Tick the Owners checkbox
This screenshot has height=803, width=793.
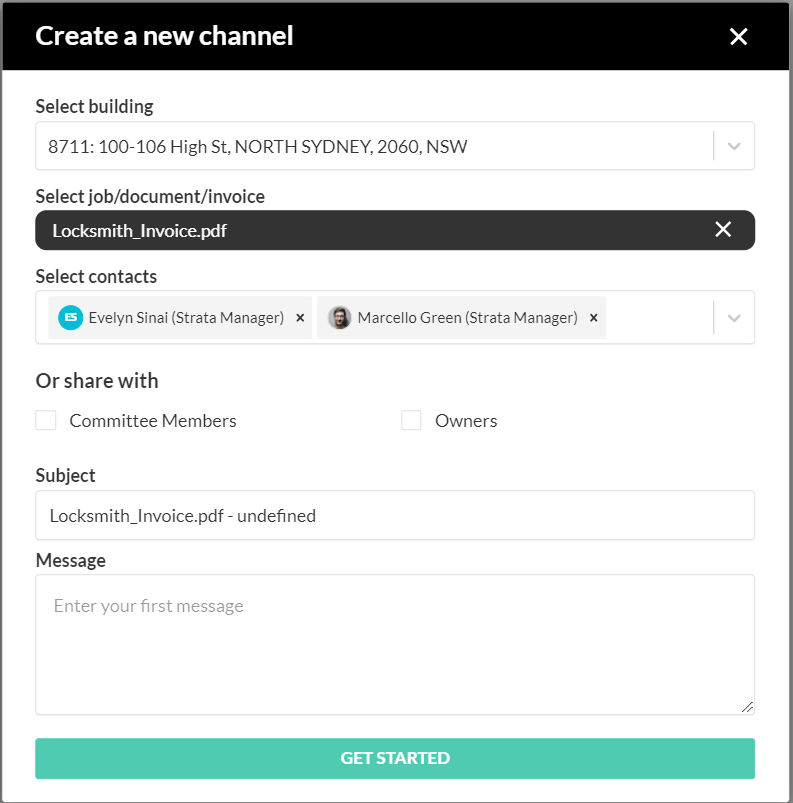coord(411,421)
